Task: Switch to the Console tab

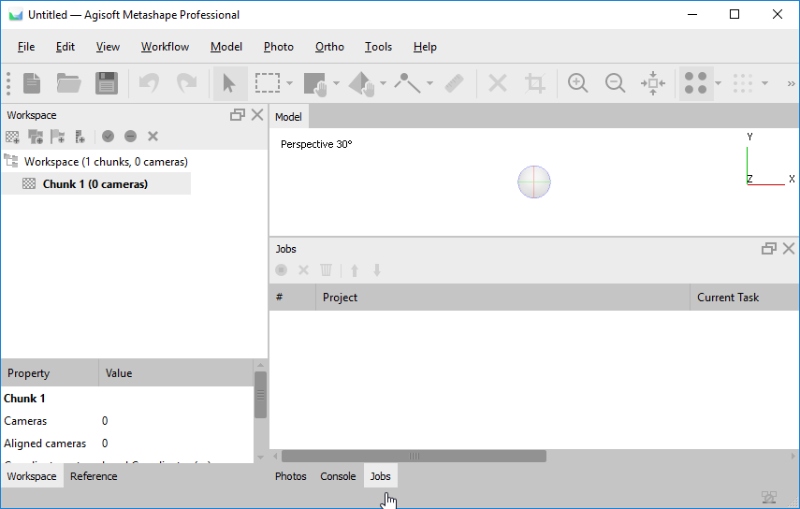Action: [x=338, y=476]
